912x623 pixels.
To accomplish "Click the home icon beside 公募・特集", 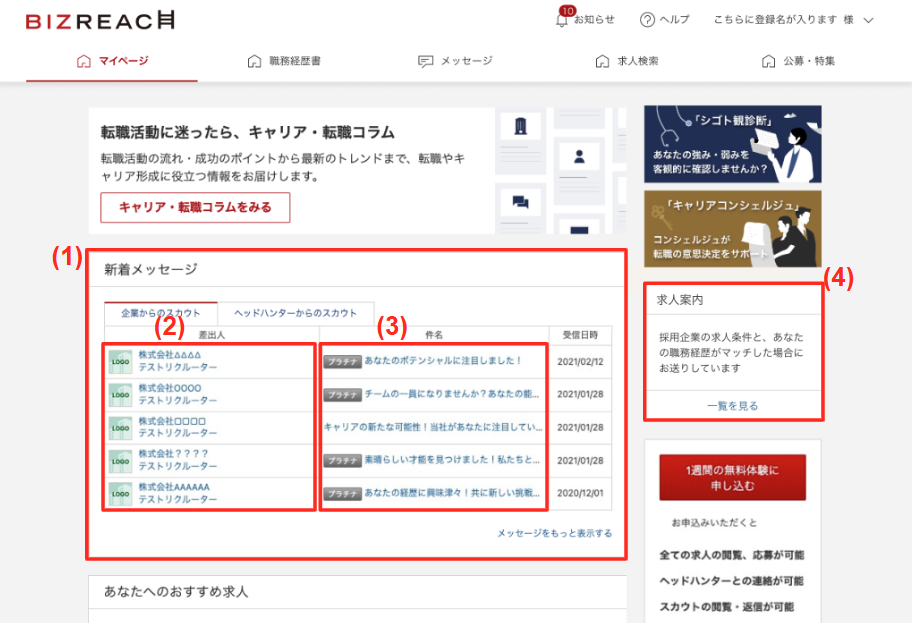I will 768,61.
